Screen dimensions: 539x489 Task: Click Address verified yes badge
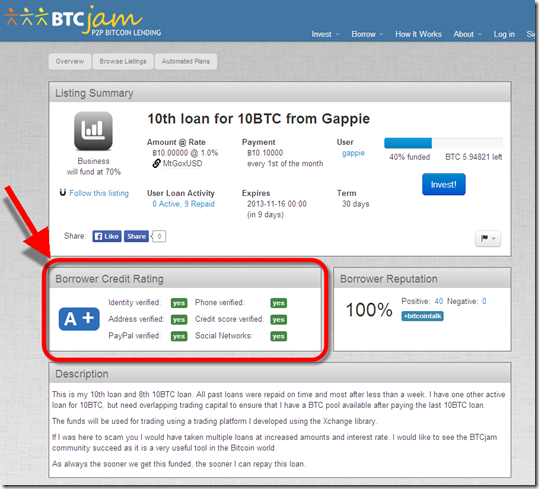tap(179, 319)
